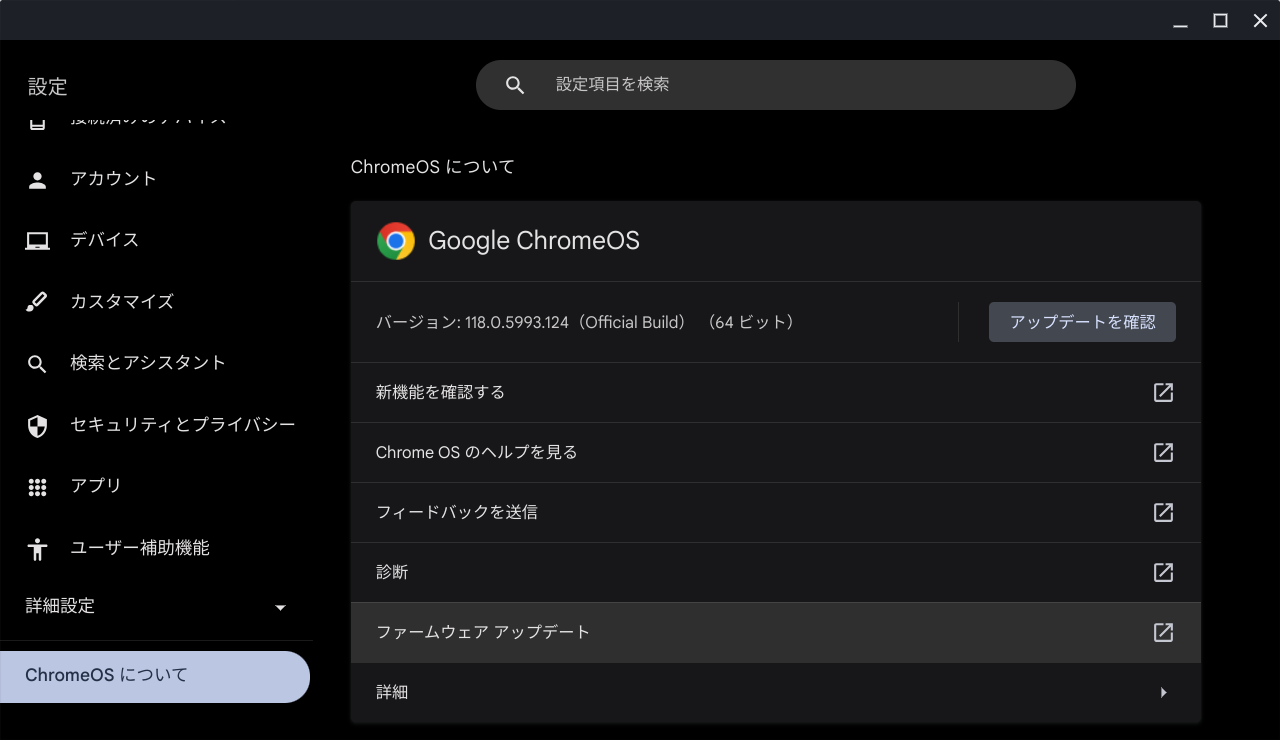1280x740 pixels.
Task: Click the デバイス laptop icon
Action: [x=37, y=239]
